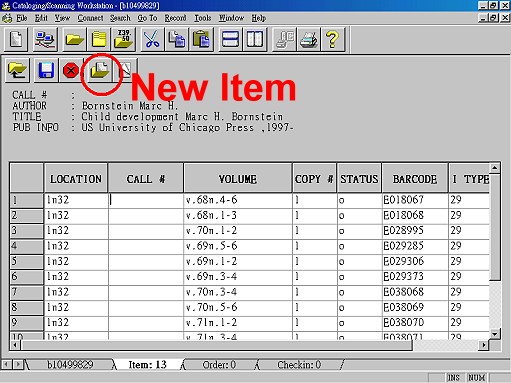Click the vertical scrollbar thumb of table
This screenshot has width=511, height=383.
coord(495,227)
